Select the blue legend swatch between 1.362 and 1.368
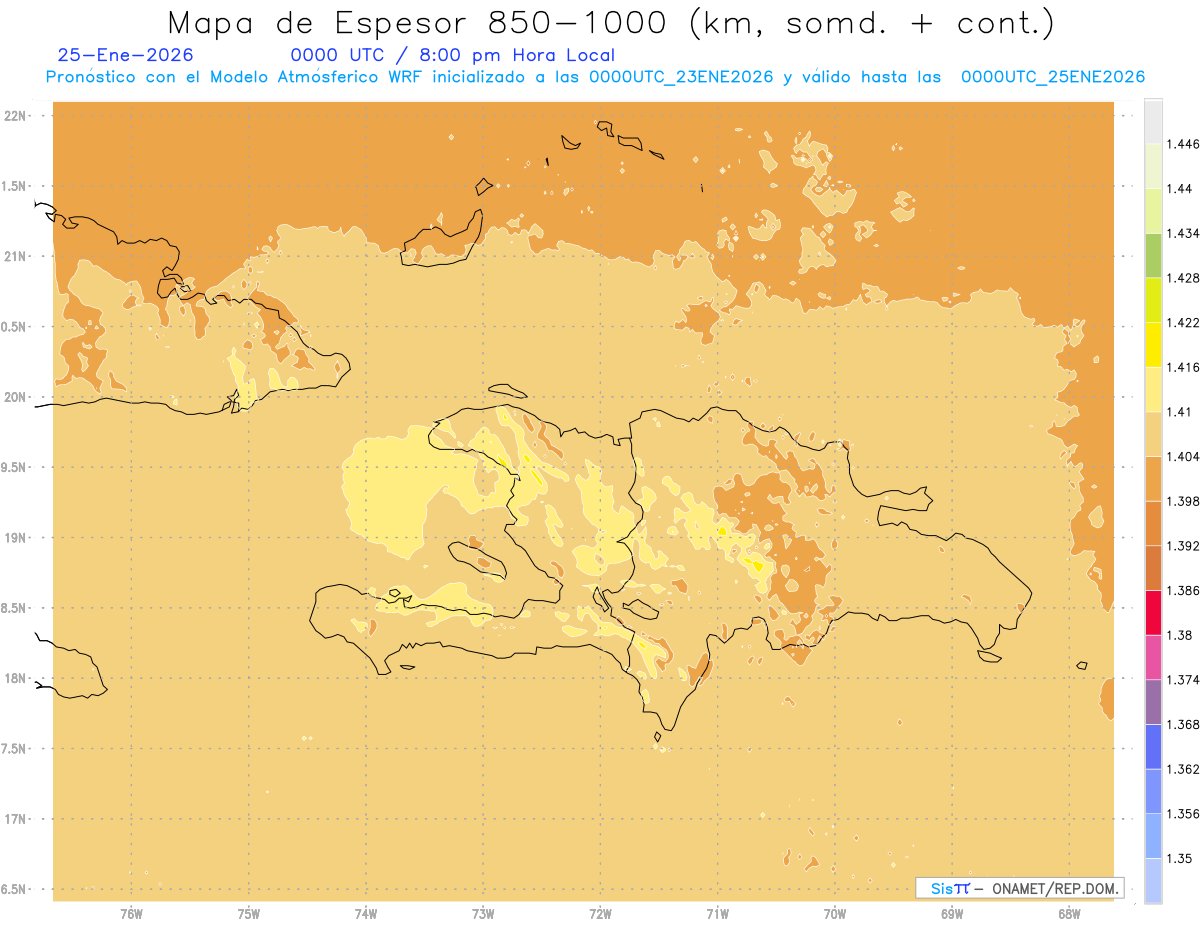Screen dimensions: 1200x927 [1153, 746]
